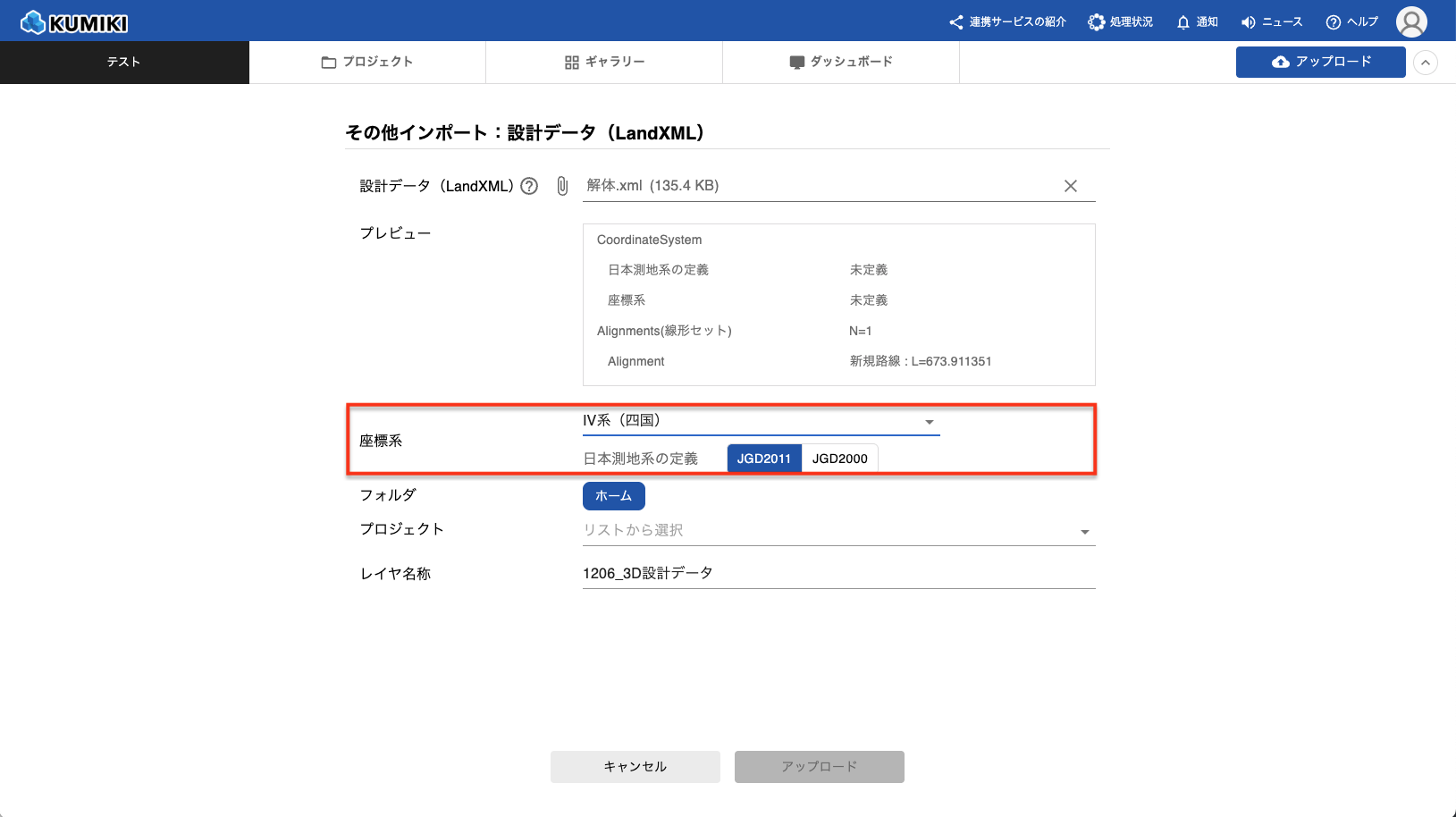Open the user account avatar
Screen dimensions: 1456x817
1411,22
